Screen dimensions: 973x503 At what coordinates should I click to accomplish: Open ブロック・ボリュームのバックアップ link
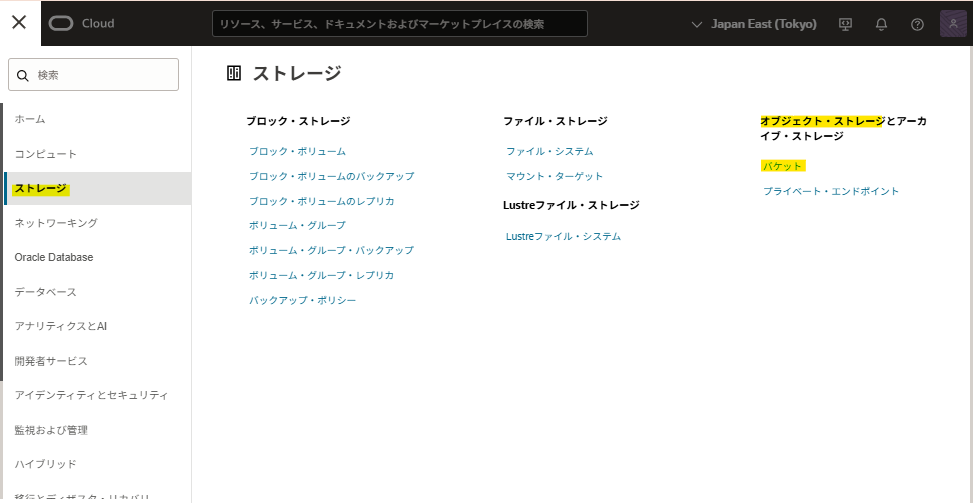(331, 176)
